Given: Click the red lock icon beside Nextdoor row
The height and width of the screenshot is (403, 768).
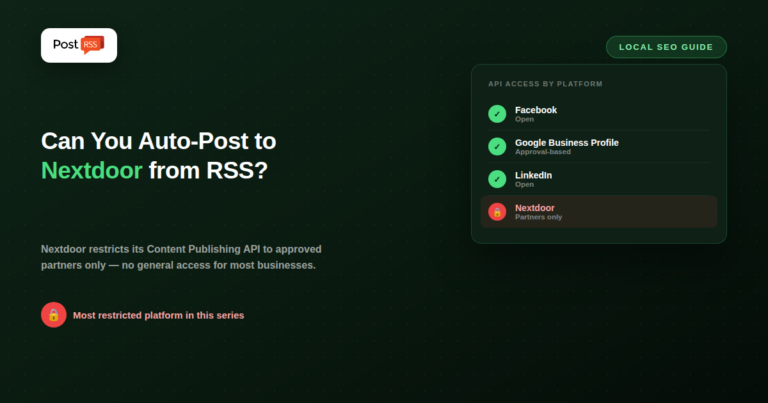Looking at the screenshot, I should coord(497,212).
